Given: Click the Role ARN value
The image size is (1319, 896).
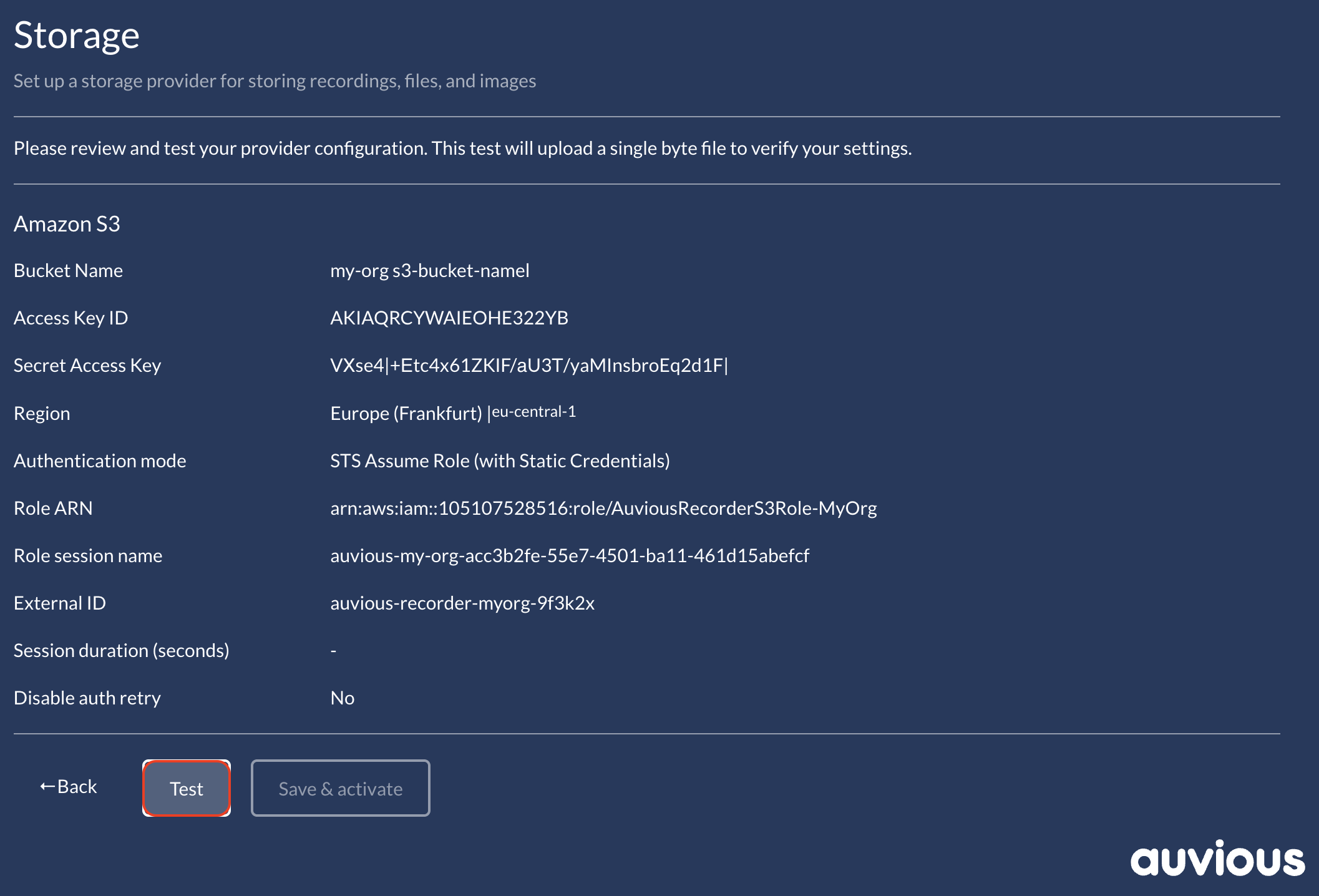Looking at the screenshot, I should click(603, 509).
